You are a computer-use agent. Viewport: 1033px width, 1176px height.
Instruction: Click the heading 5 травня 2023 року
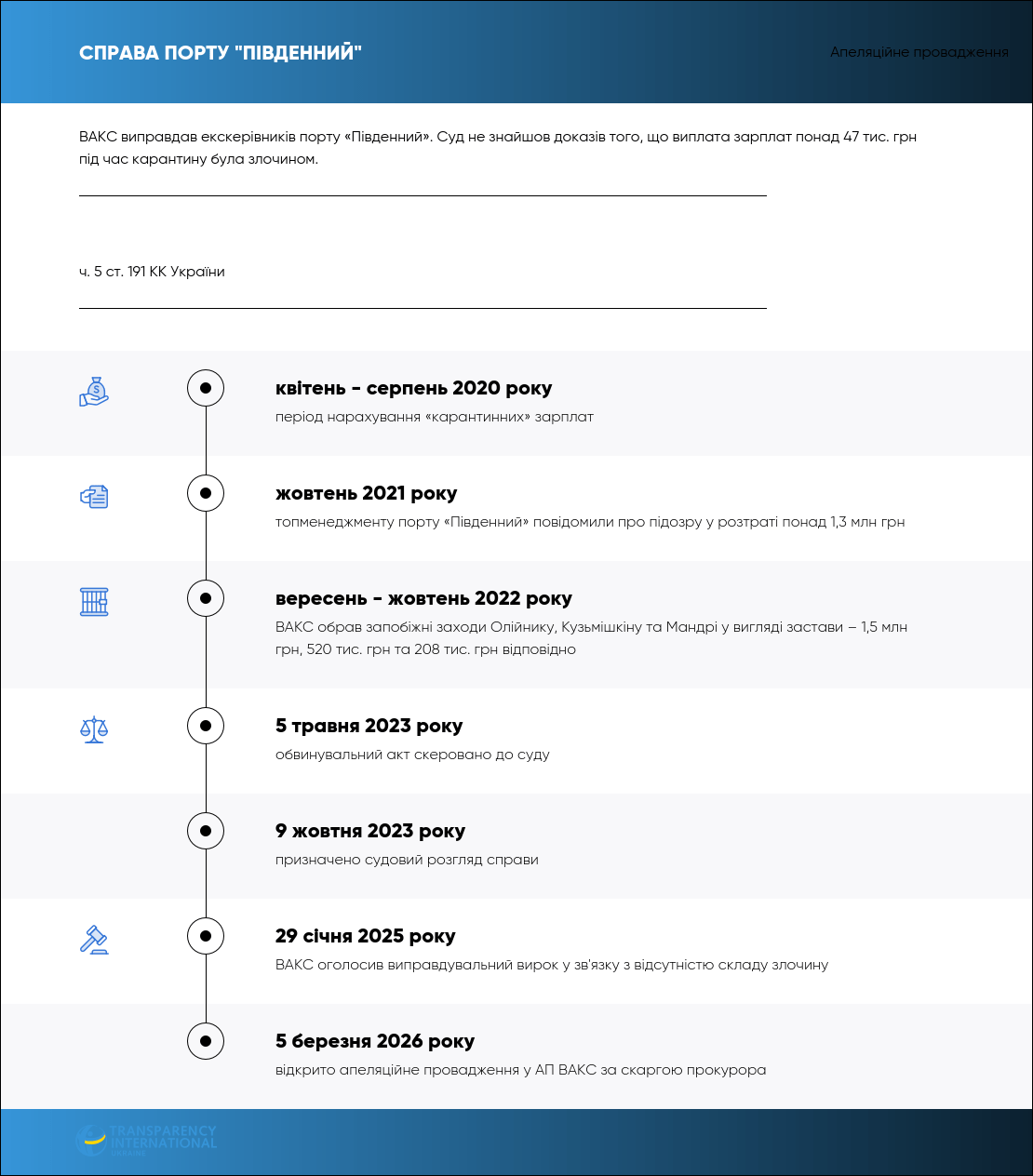coord(369,726)
